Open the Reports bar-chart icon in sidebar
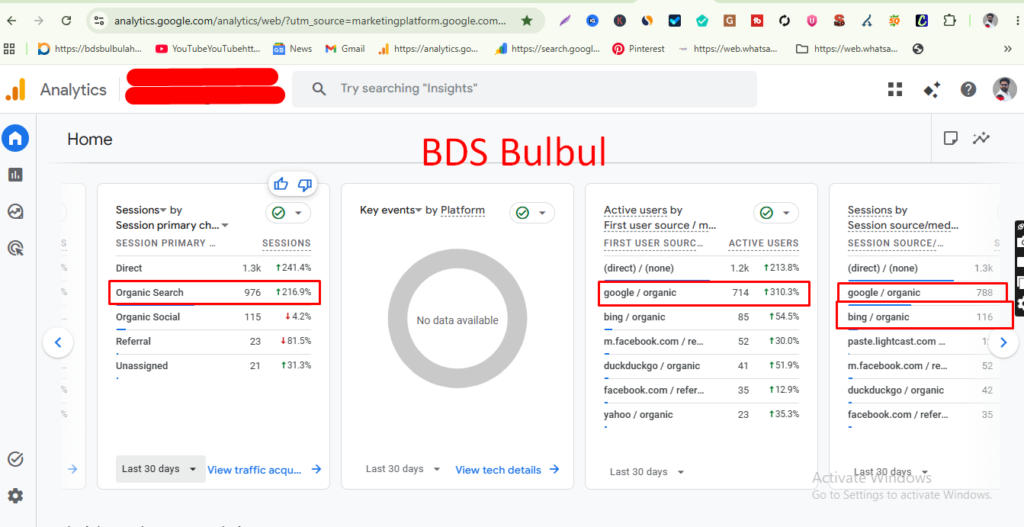Viewport: 1024px width, 527px height. (15, 174)
